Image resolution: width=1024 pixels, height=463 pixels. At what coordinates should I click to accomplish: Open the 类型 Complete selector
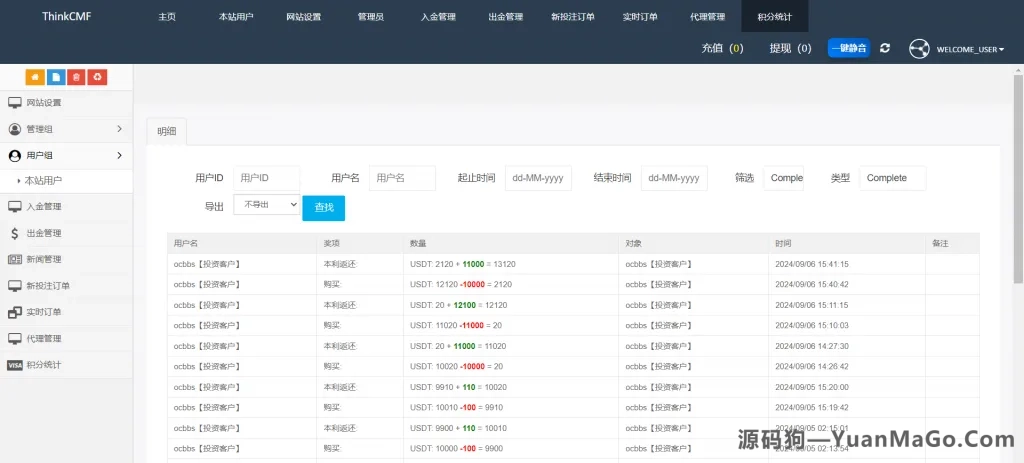click(x=893, y=178)
